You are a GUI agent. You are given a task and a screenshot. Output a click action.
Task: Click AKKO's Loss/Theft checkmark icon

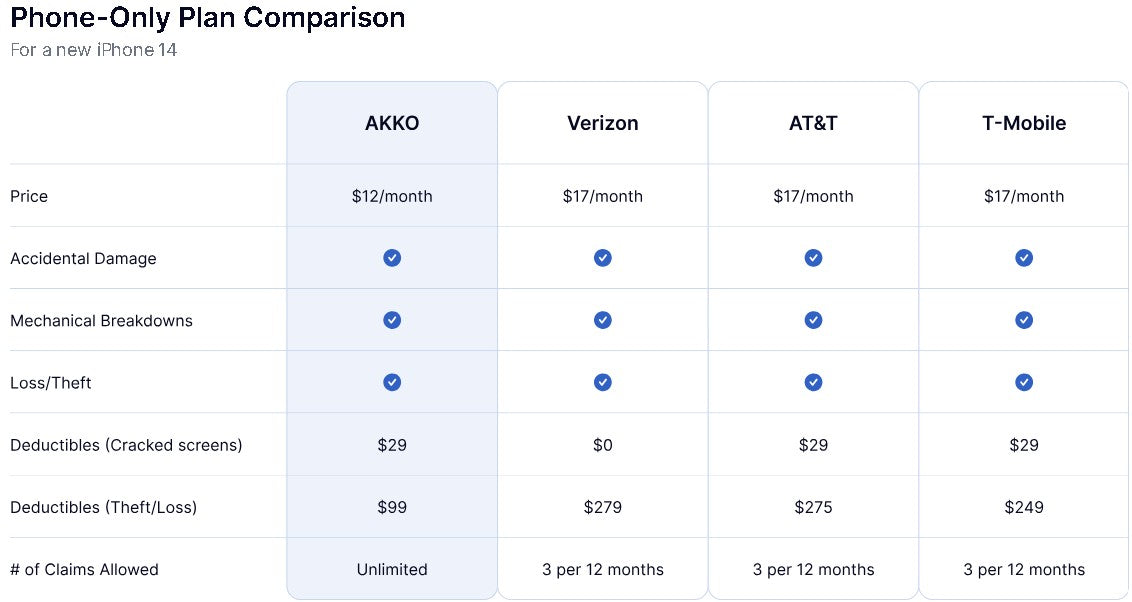click(x=392, y=382)
